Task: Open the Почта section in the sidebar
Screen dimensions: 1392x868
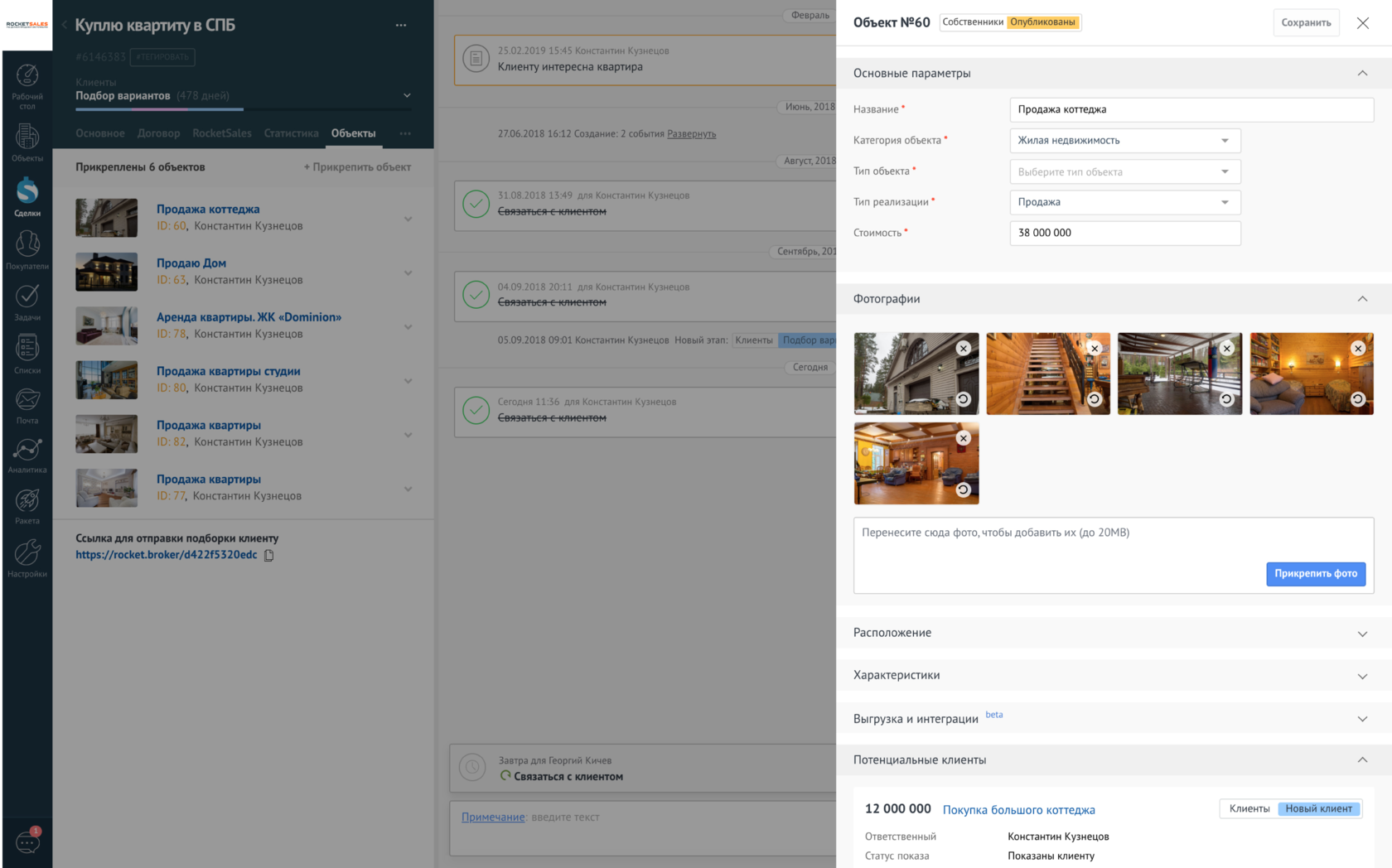Action: (27, 406)
